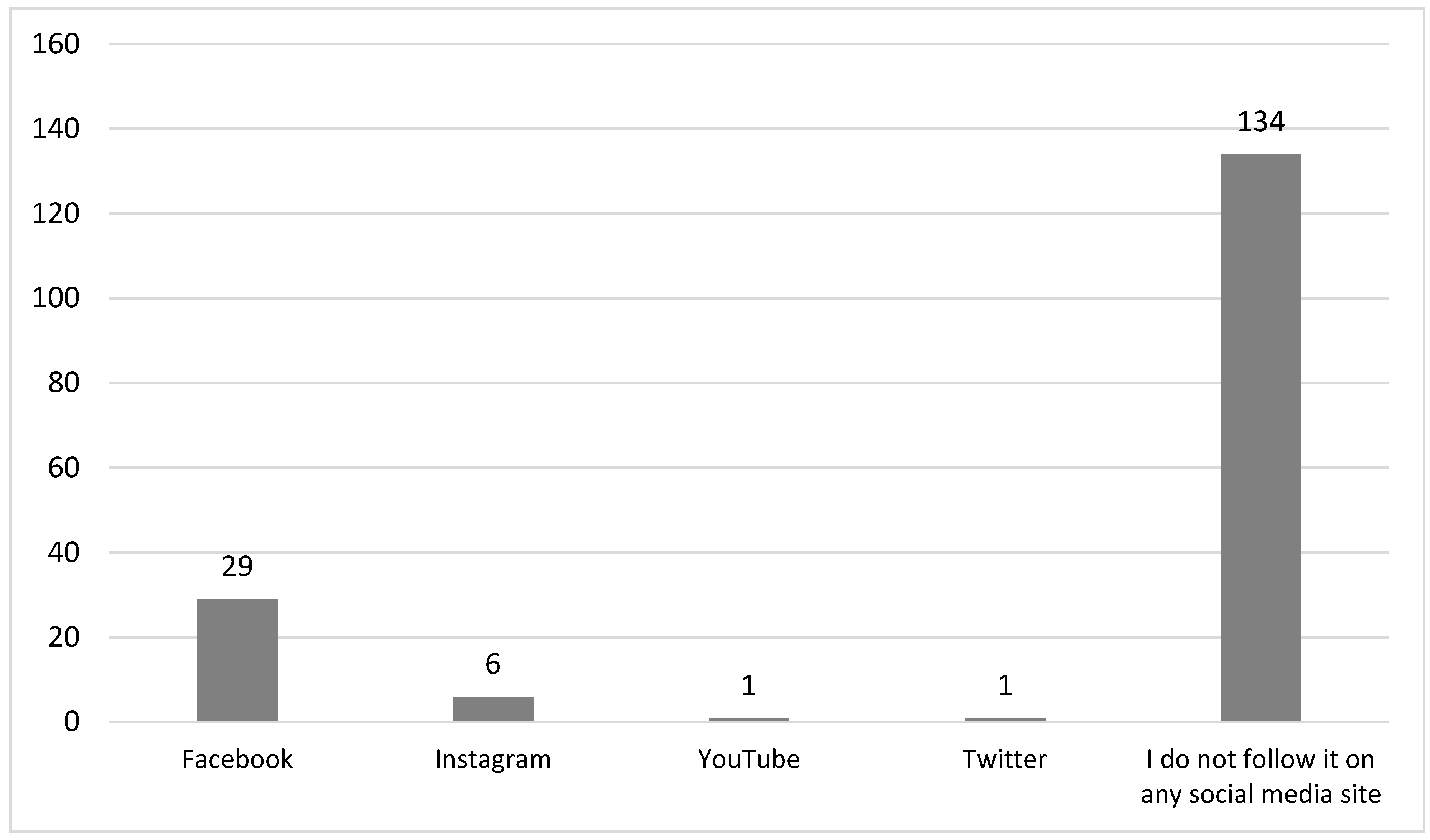Click the value label above the Twitter bar

coord(1004,686)
